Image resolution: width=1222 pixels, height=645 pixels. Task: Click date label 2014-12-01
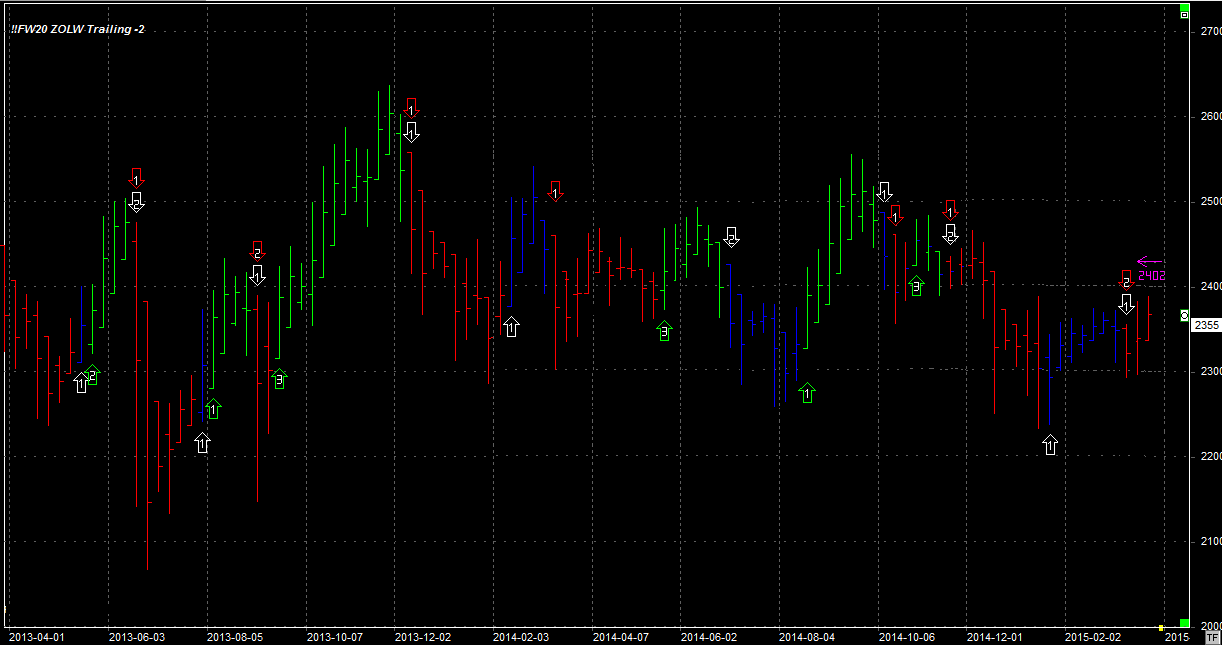point(994,636)
